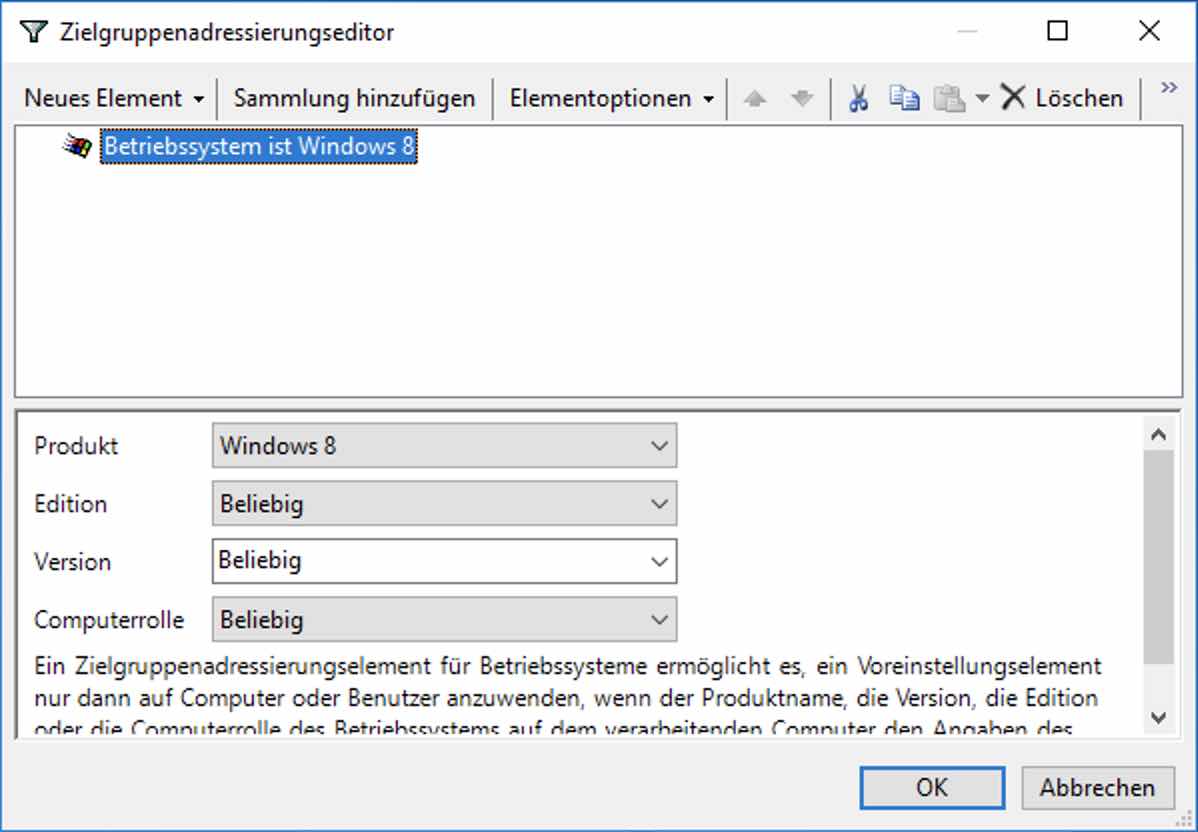
Task: Move element up with the up arrow icon
Action: (x=755, y=99)
